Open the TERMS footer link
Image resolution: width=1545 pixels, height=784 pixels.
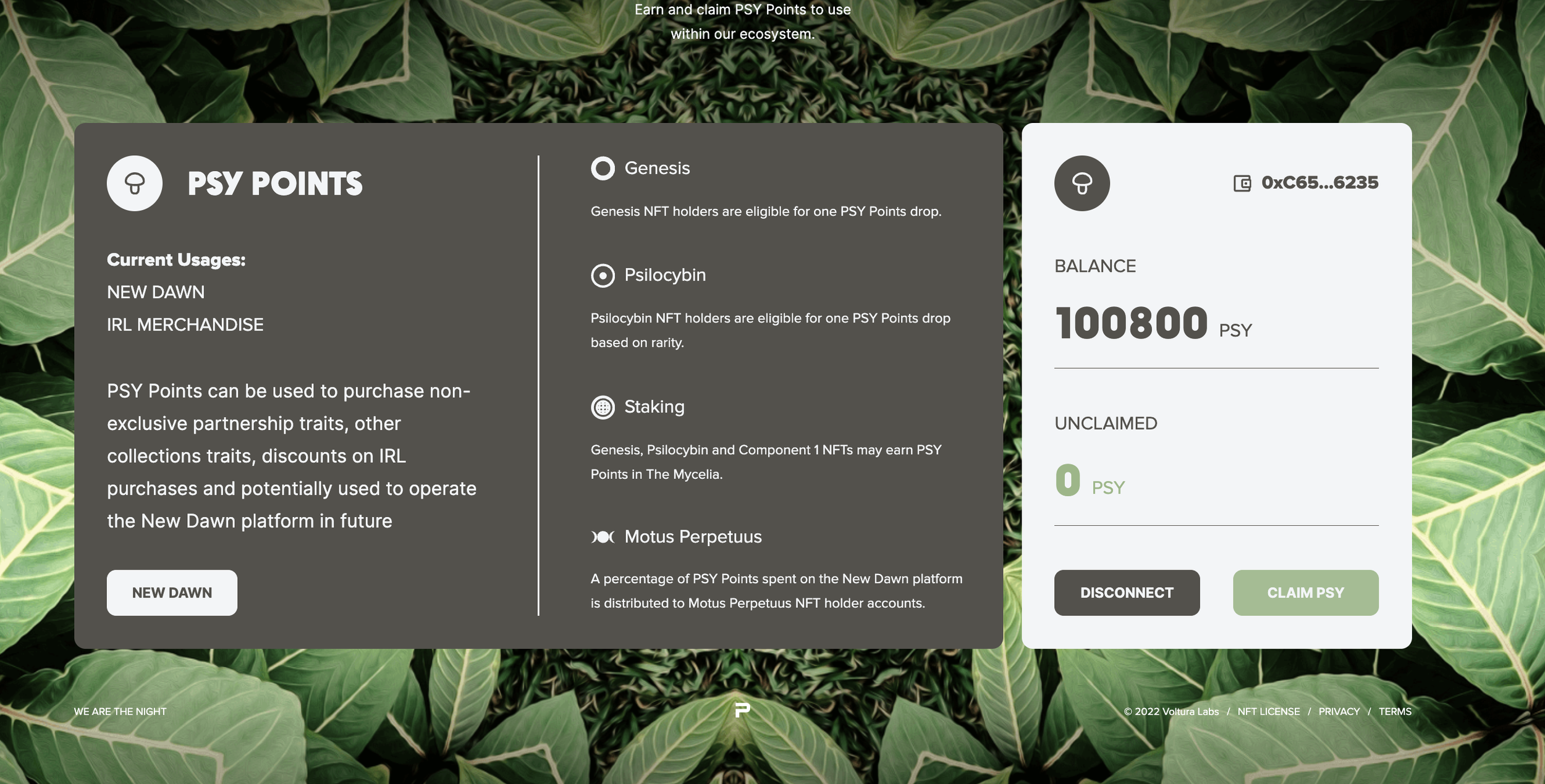pos(1395,711)
